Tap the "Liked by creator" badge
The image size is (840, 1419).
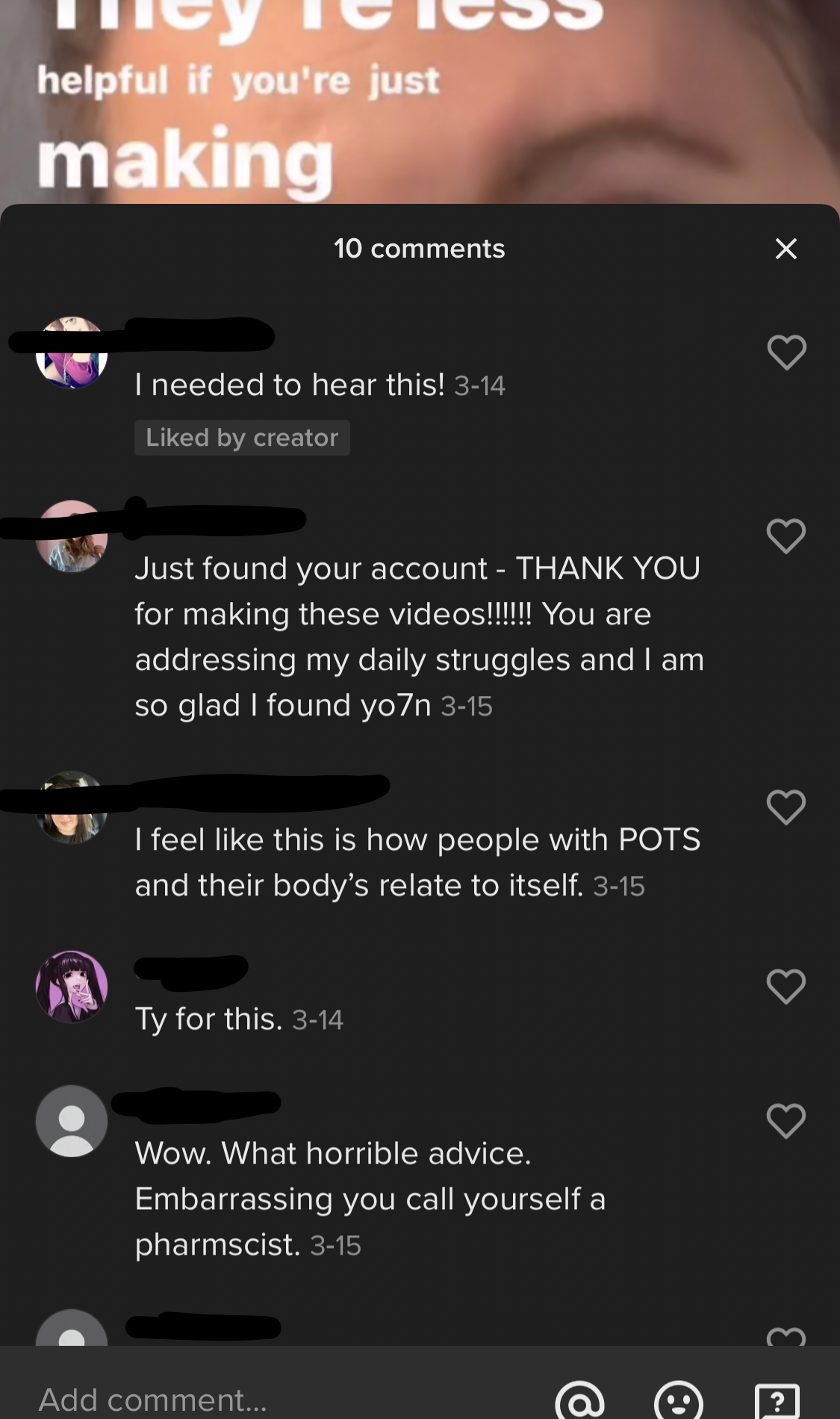point(242,438)
